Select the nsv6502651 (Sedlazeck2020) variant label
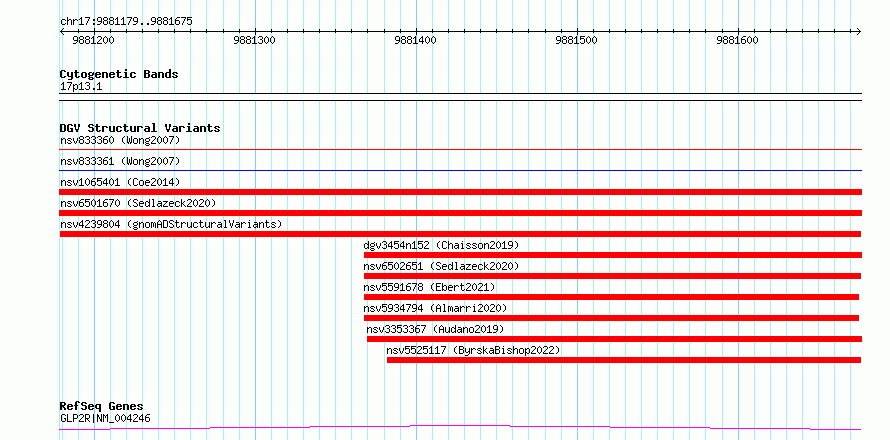 (441, 266)
